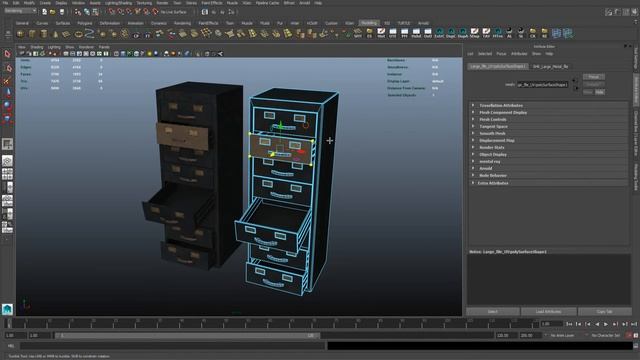640x360 pixels.
Task: Click the Copy Tab button
Action: click(604, 311)
